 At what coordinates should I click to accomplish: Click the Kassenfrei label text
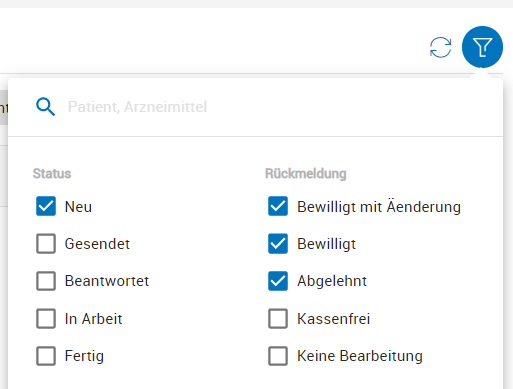334,319
